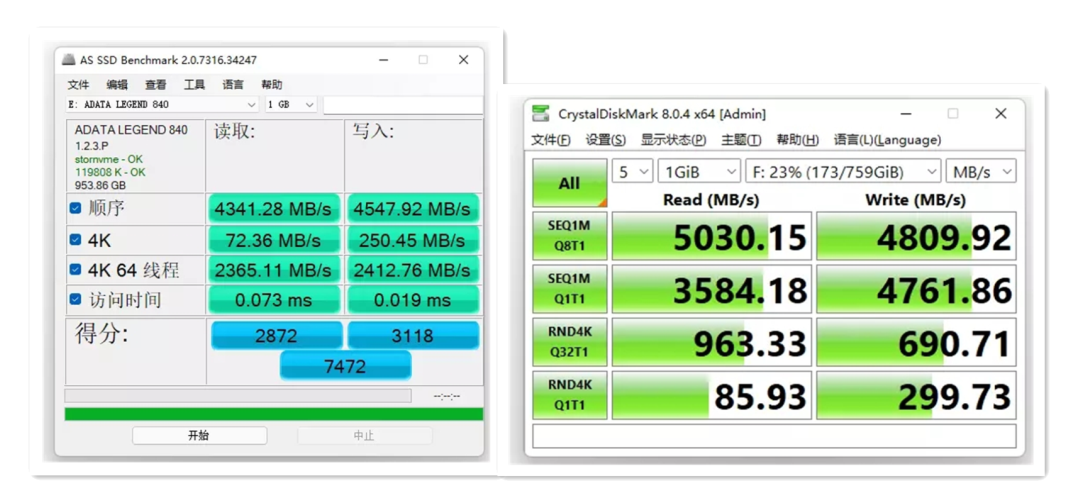Open the test count dropdown showing 5

coord(632,172)
